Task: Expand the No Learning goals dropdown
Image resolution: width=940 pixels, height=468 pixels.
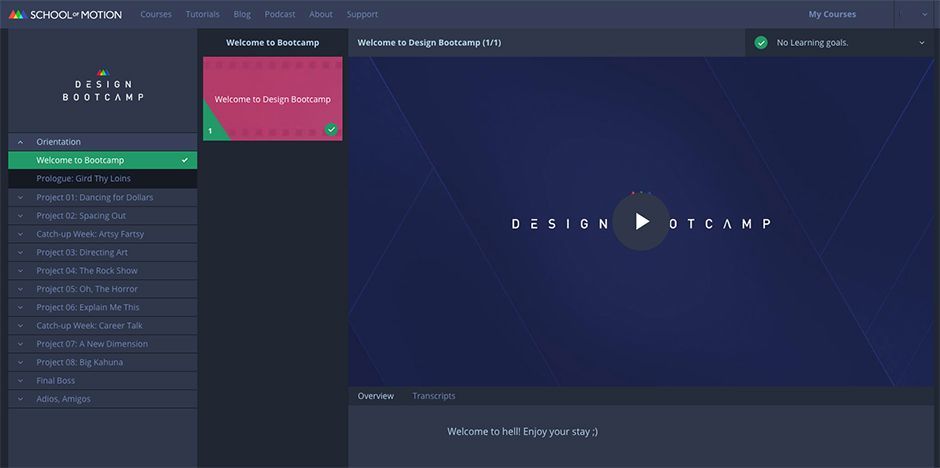Action: pos(921,43)
